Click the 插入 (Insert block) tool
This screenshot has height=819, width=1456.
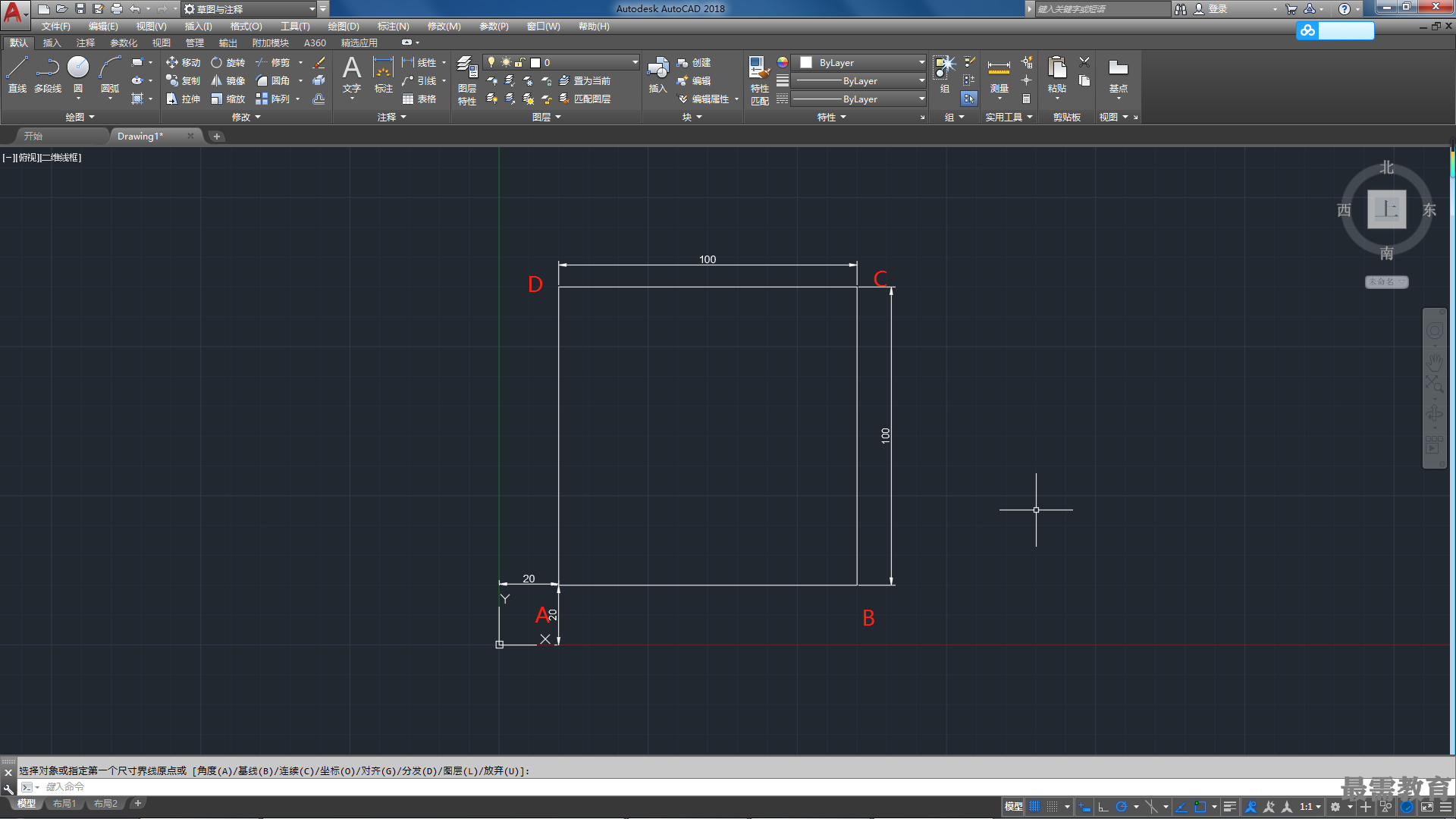coord(657,74)
